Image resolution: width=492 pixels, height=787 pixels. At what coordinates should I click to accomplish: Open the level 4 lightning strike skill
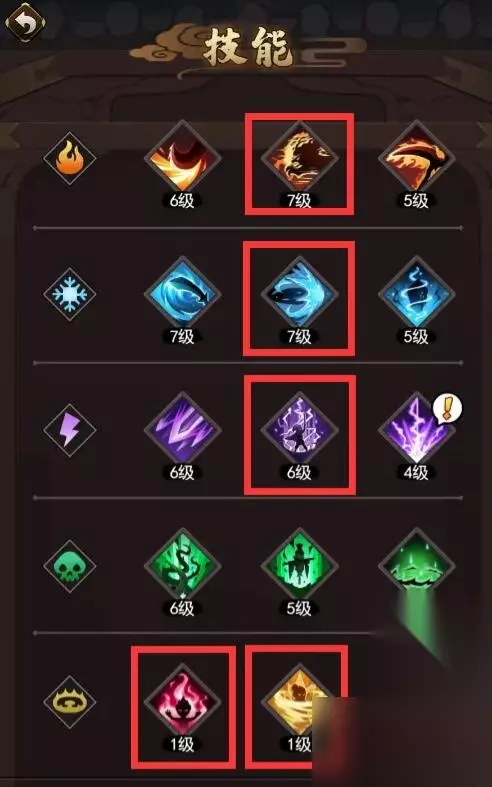(x=416, y=431)
